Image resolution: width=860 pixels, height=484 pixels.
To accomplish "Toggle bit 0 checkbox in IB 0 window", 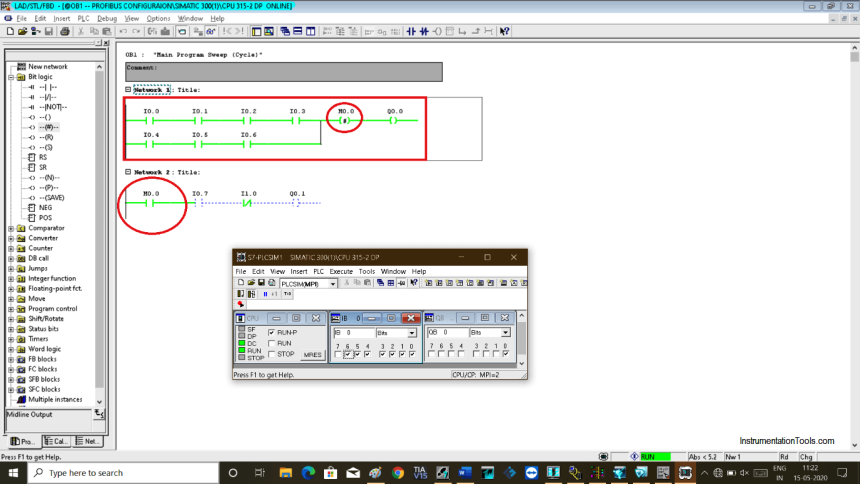I will tap(412, 354).
